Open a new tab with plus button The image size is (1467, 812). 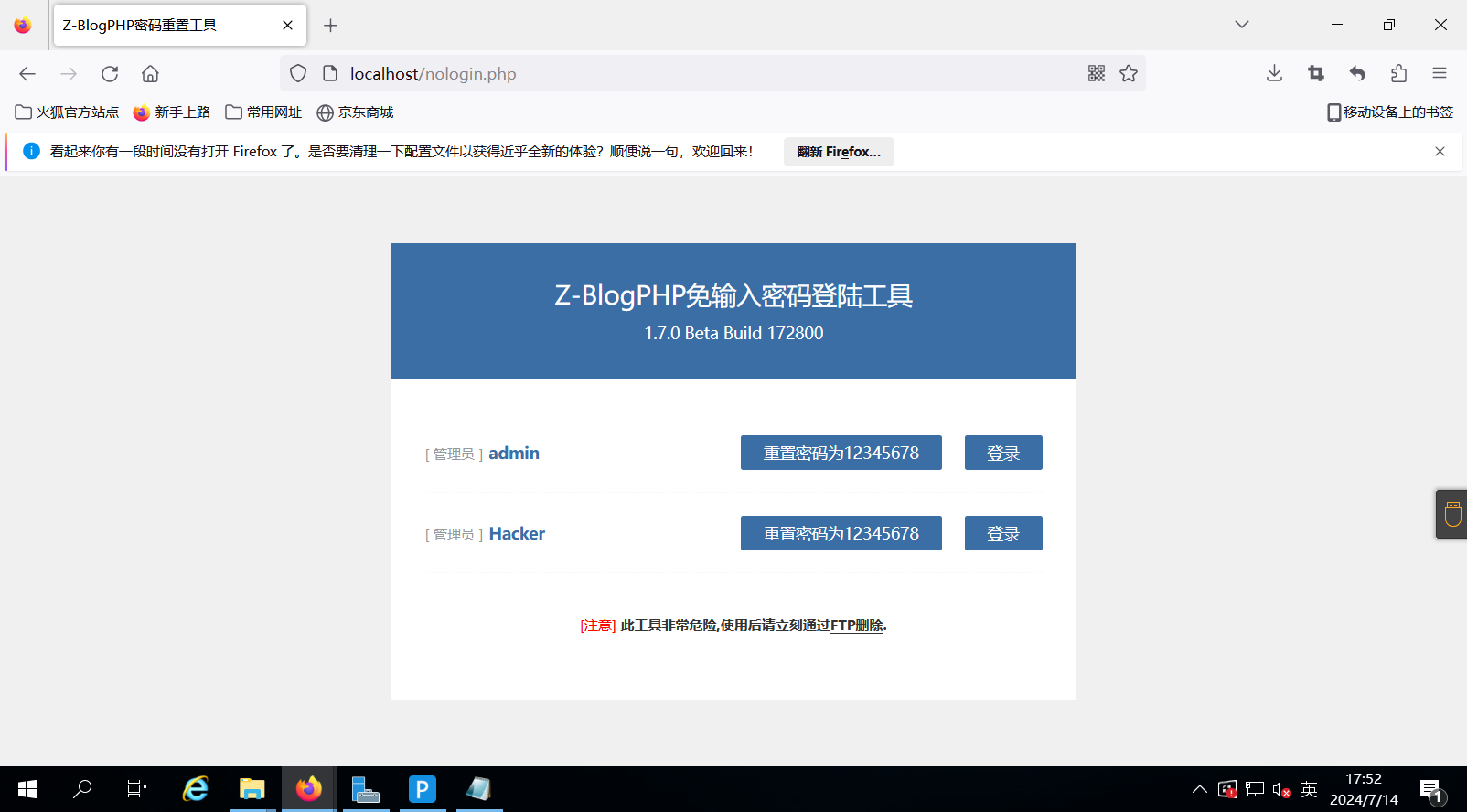click(331, 26)
